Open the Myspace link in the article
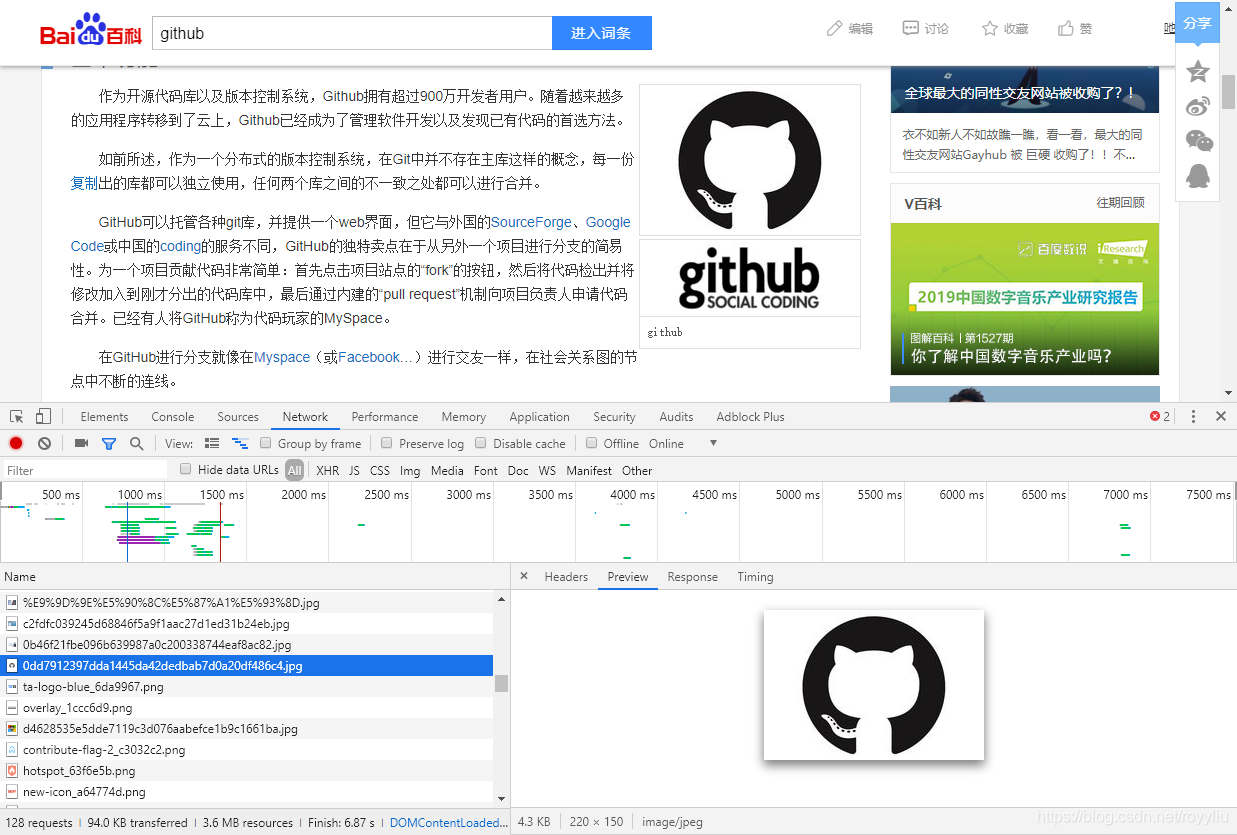 tap(282, 357)
